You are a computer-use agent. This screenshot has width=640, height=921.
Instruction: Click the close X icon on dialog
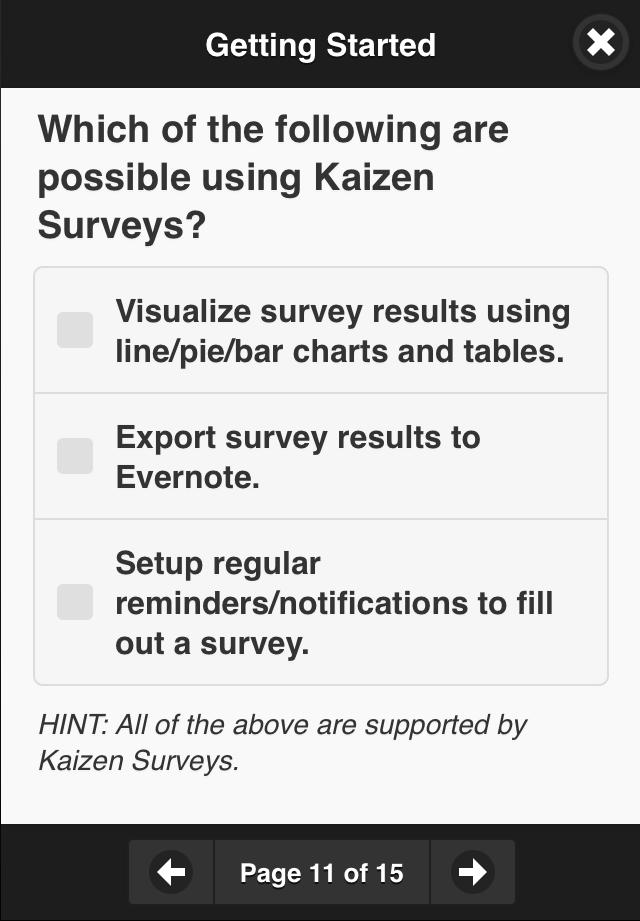599,43
